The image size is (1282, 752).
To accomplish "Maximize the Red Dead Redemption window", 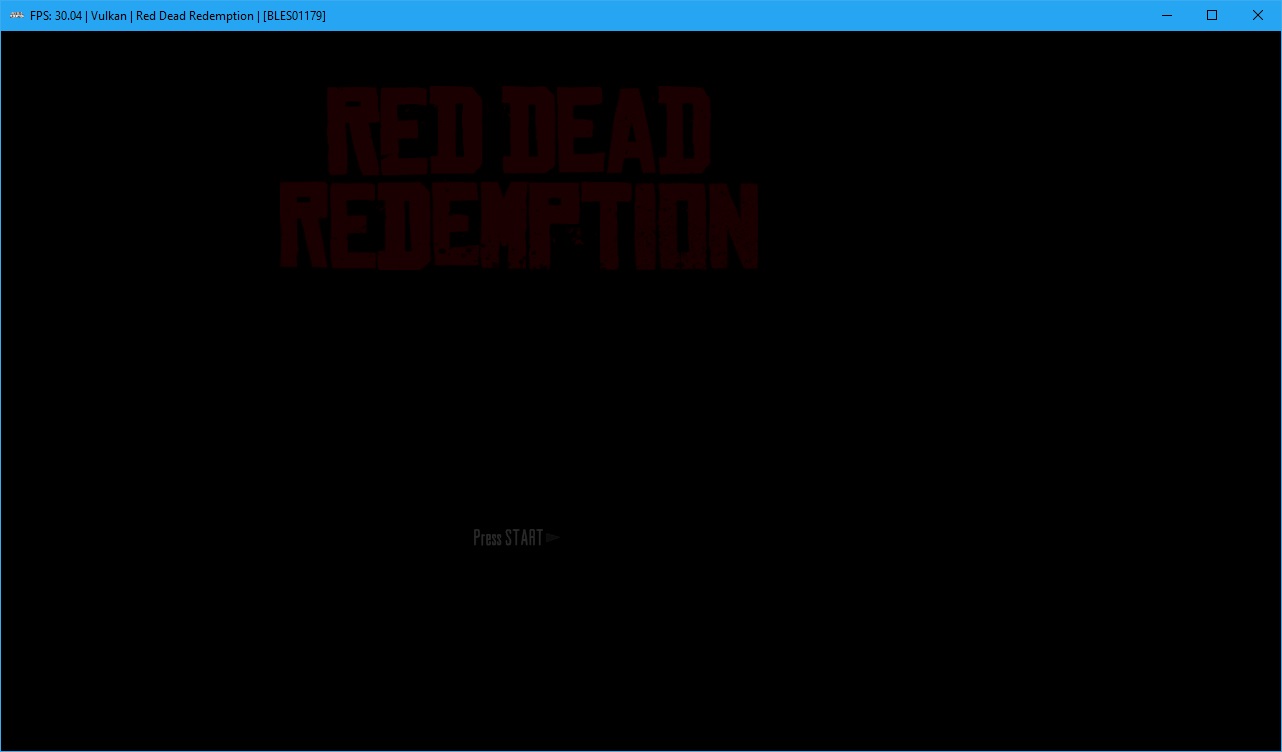I will [1212, 15].
